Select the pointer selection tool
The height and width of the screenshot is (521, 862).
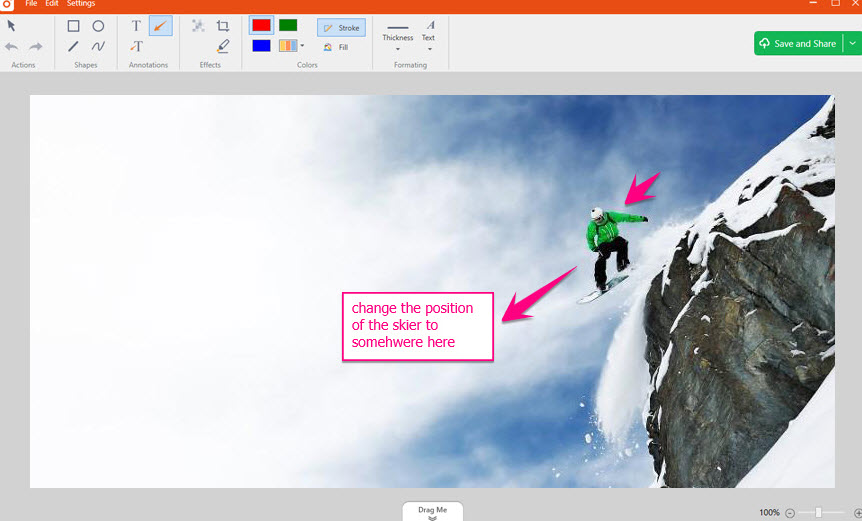12,25
